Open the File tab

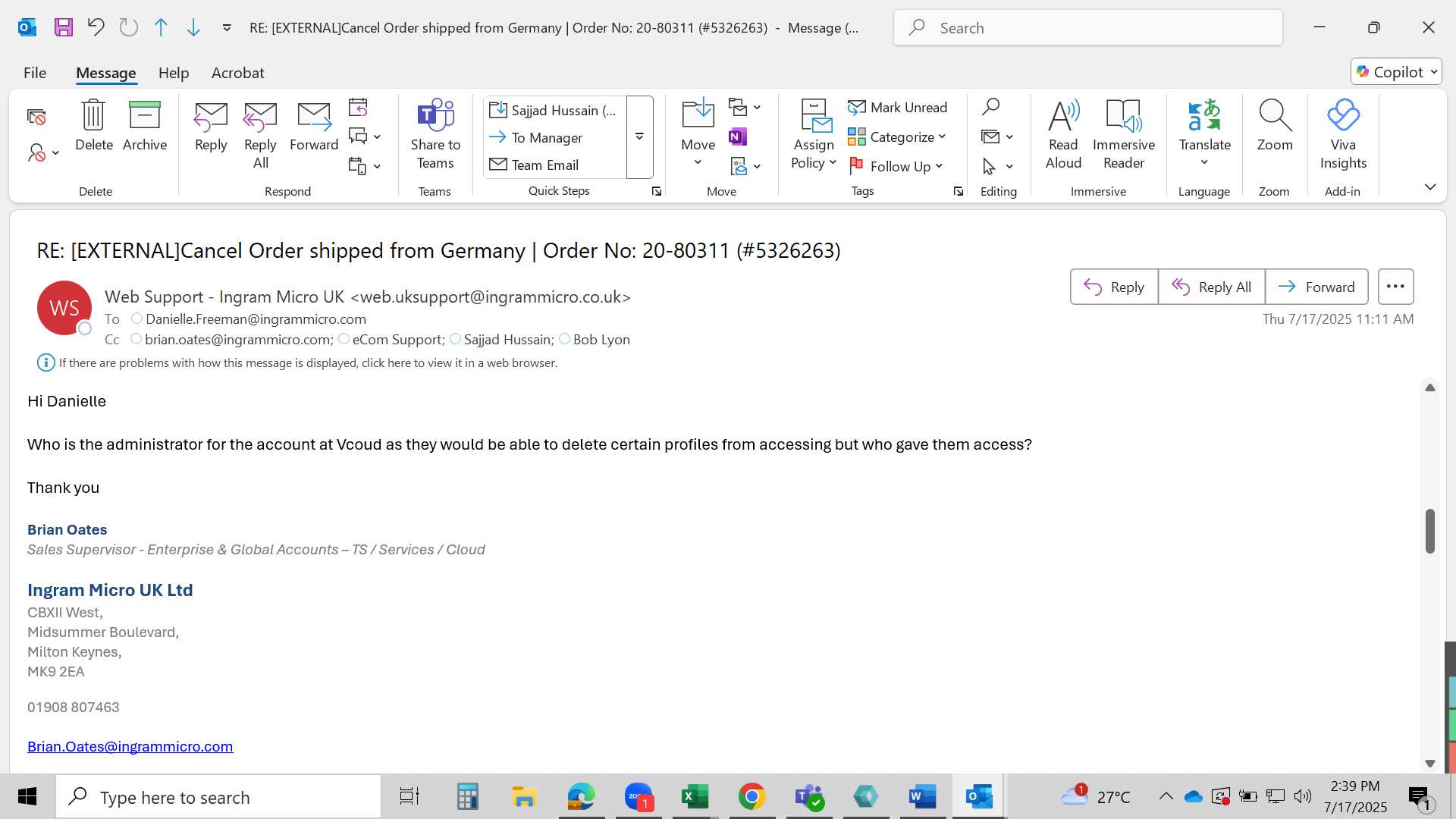coord(35,73)
